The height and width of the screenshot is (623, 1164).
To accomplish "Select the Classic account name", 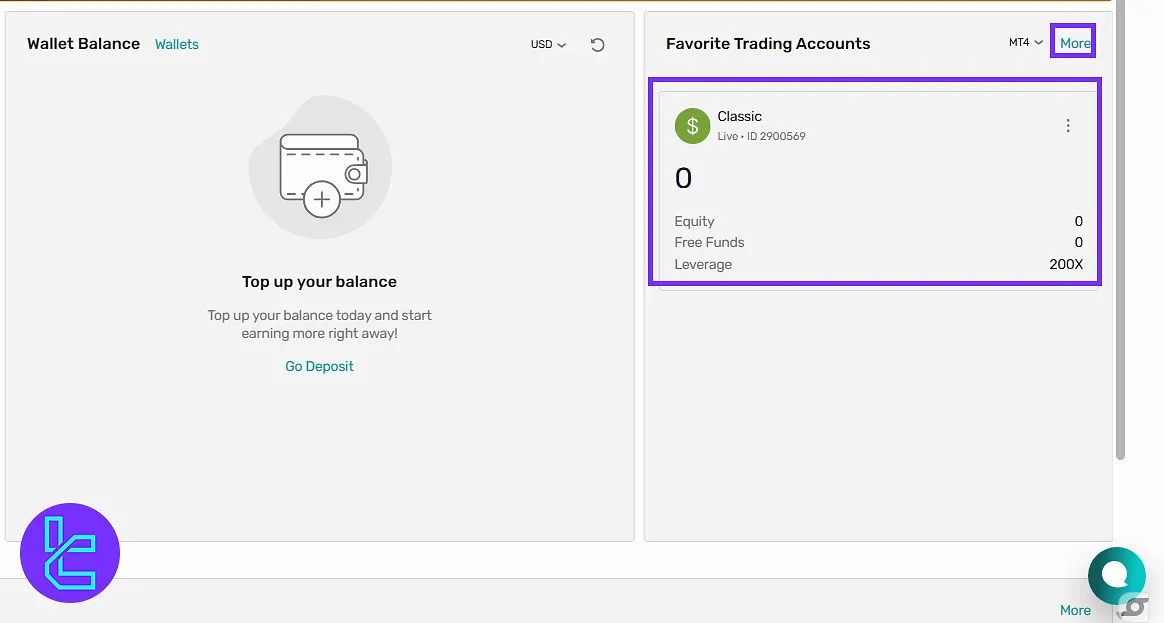I will 739,117.
